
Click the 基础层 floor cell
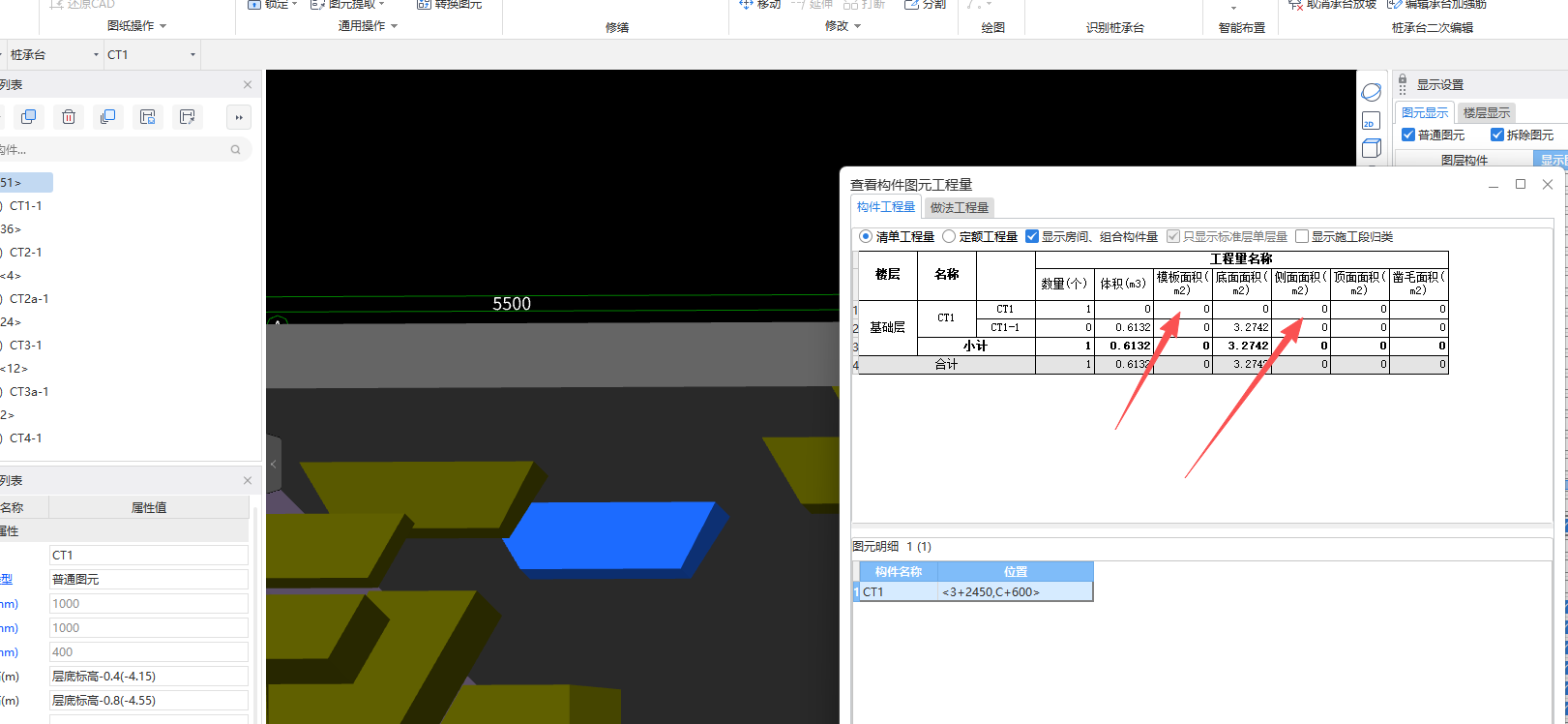[x=888, y=327]
